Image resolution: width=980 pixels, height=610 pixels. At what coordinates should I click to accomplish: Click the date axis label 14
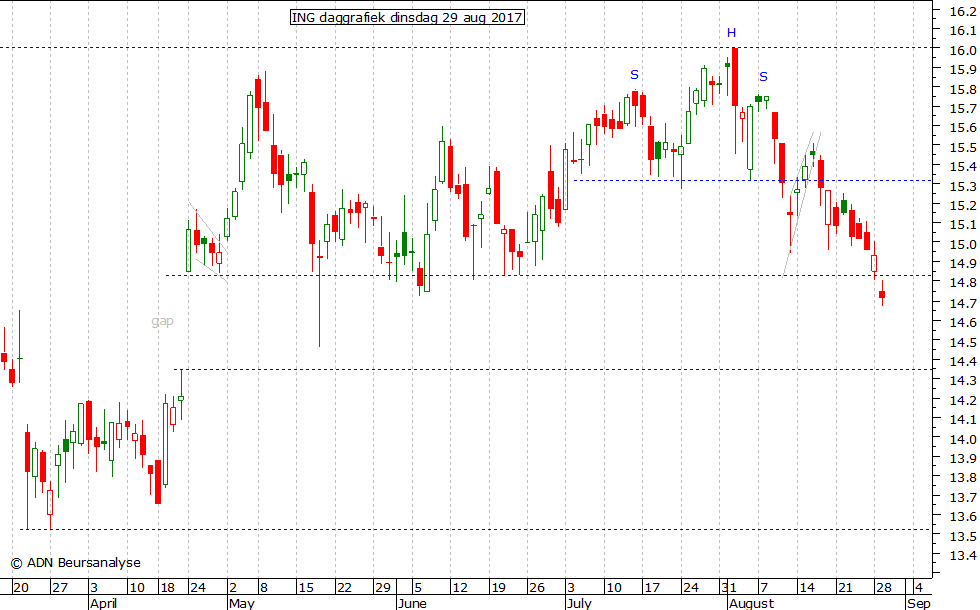807,588
